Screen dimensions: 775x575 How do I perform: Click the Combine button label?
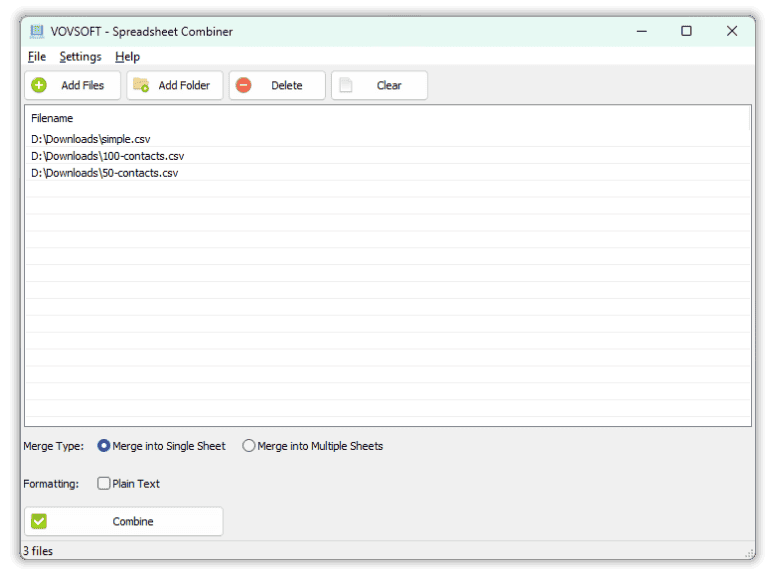(x=133, y=521)
